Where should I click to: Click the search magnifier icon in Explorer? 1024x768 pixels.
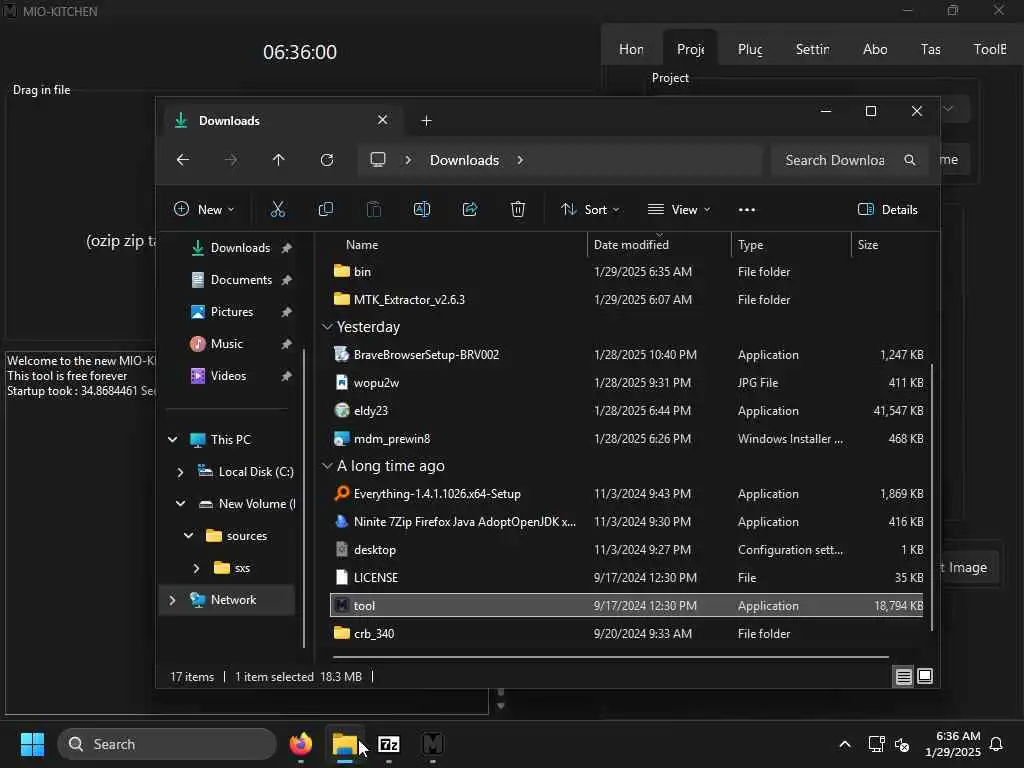[910, 160]
